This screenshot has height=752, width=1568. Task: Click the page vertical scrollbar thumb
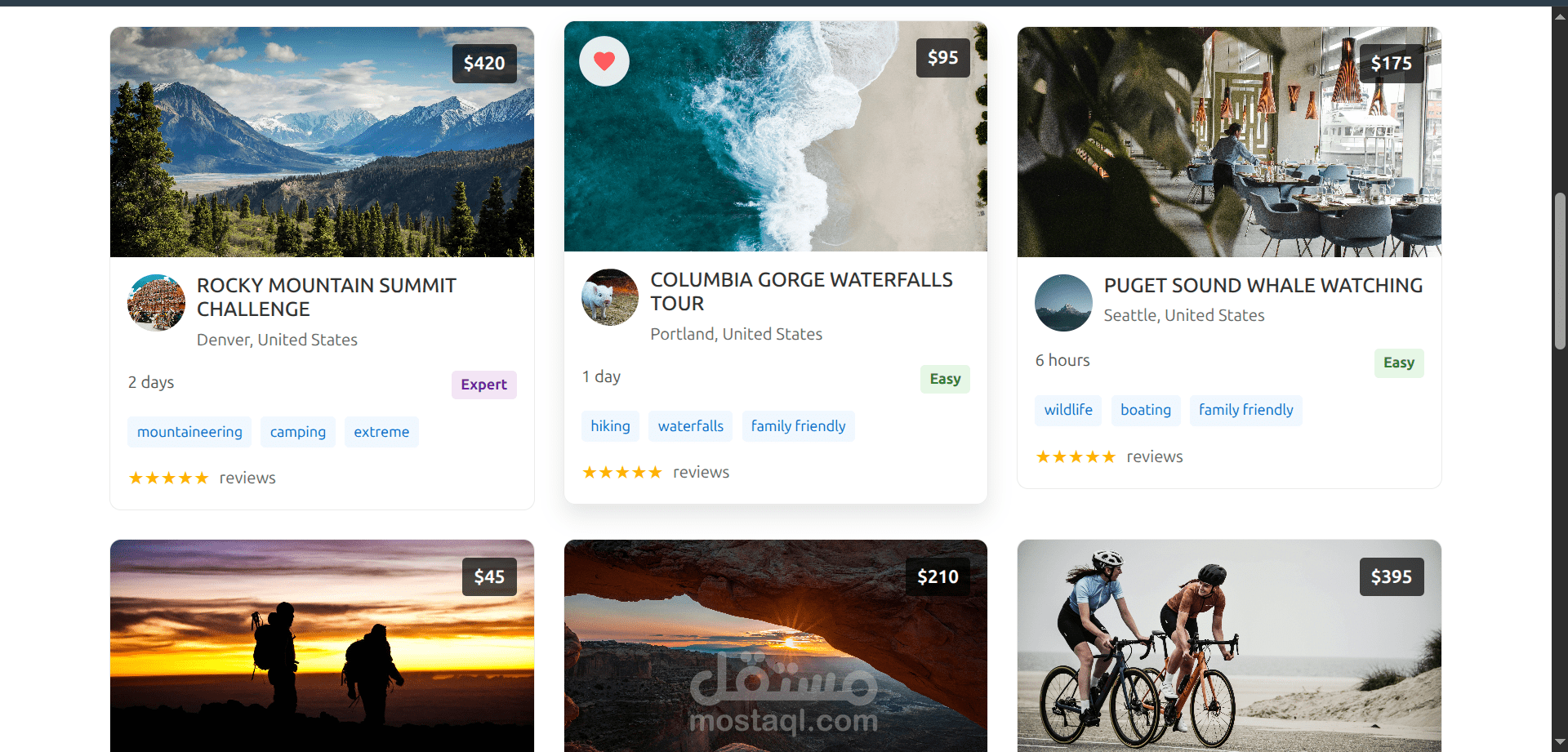pos(1560,271)
